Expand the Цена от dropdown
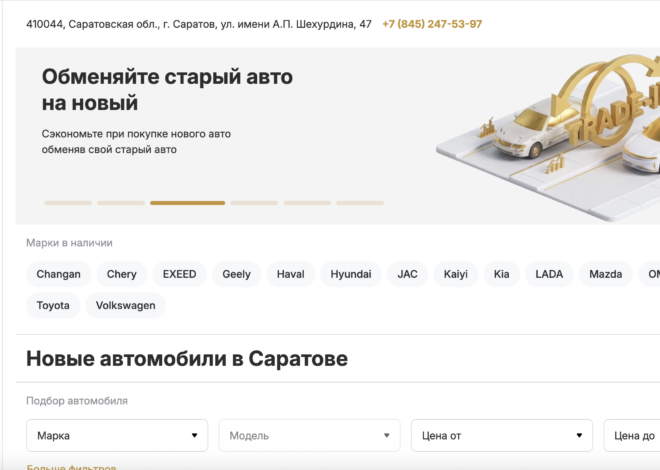Viewport: 660px width, 470px height. (x=502, y=435)
